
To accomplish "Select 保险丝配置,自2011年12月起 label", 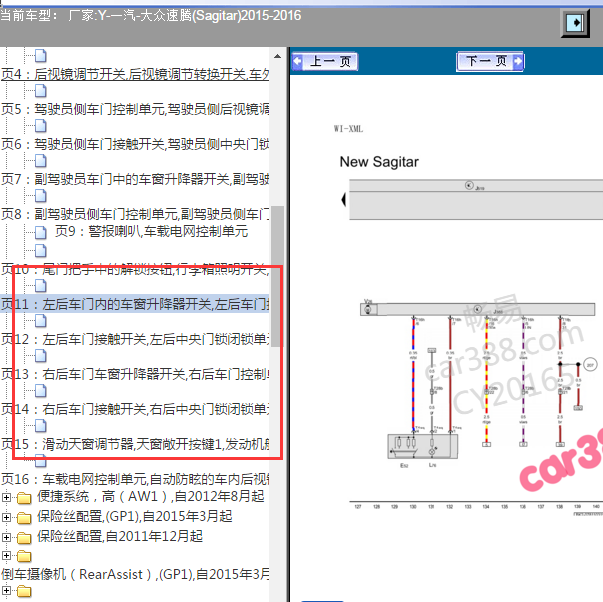I will click(120, 536).
